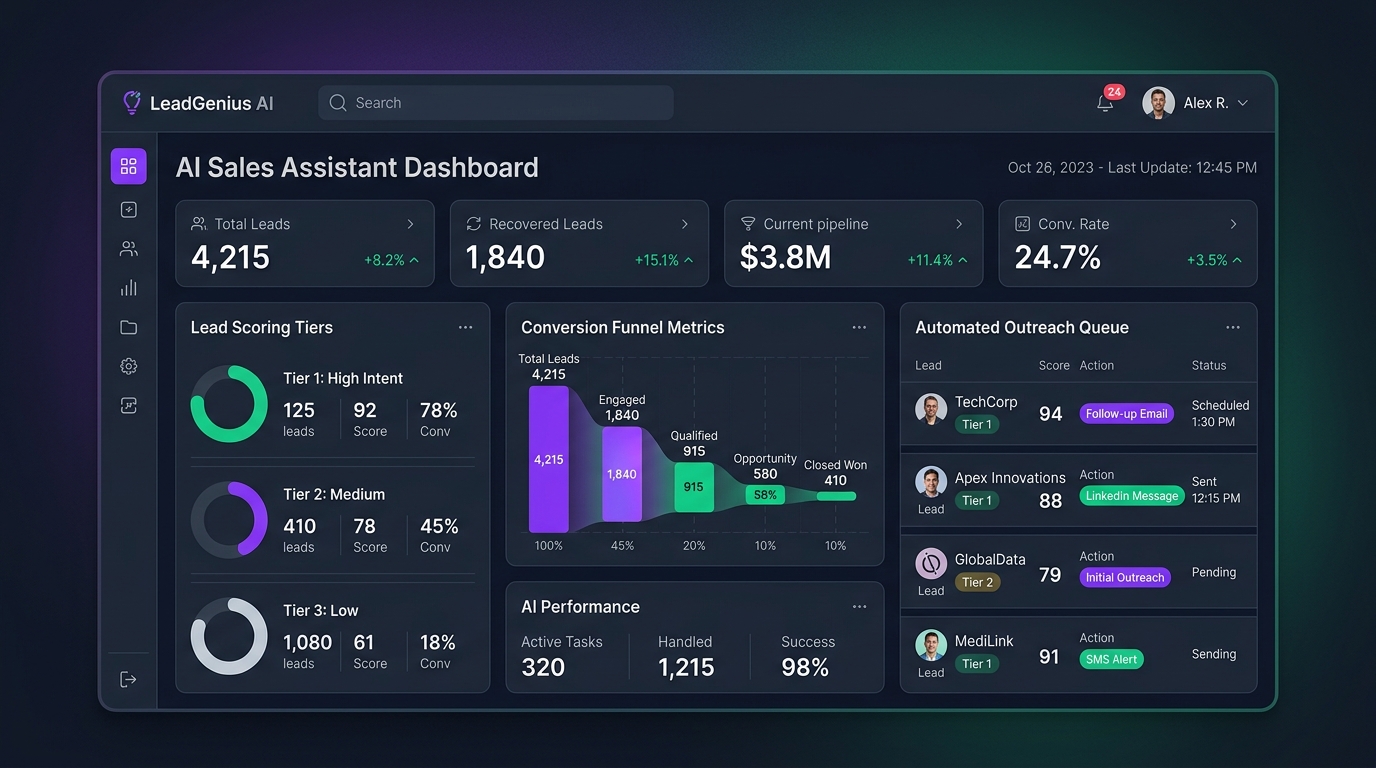This screenshot has width=1376, height=768.
Task: Select the green Qualified 915 funnel bar
Action: [x=694, y=487]
